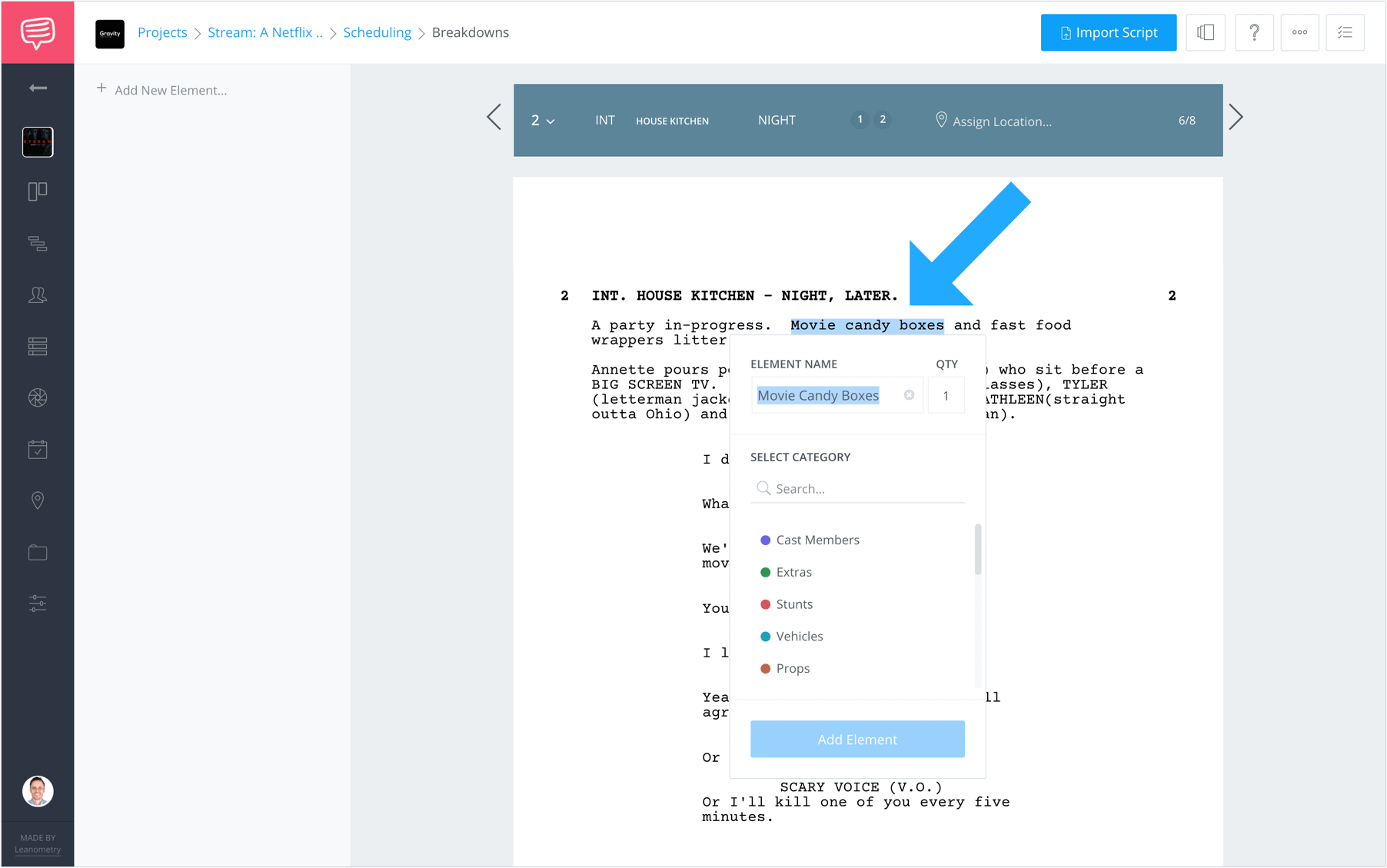Click the Import Script button
Viewport: 1387px width, 868px height.
pos(1108,32)
